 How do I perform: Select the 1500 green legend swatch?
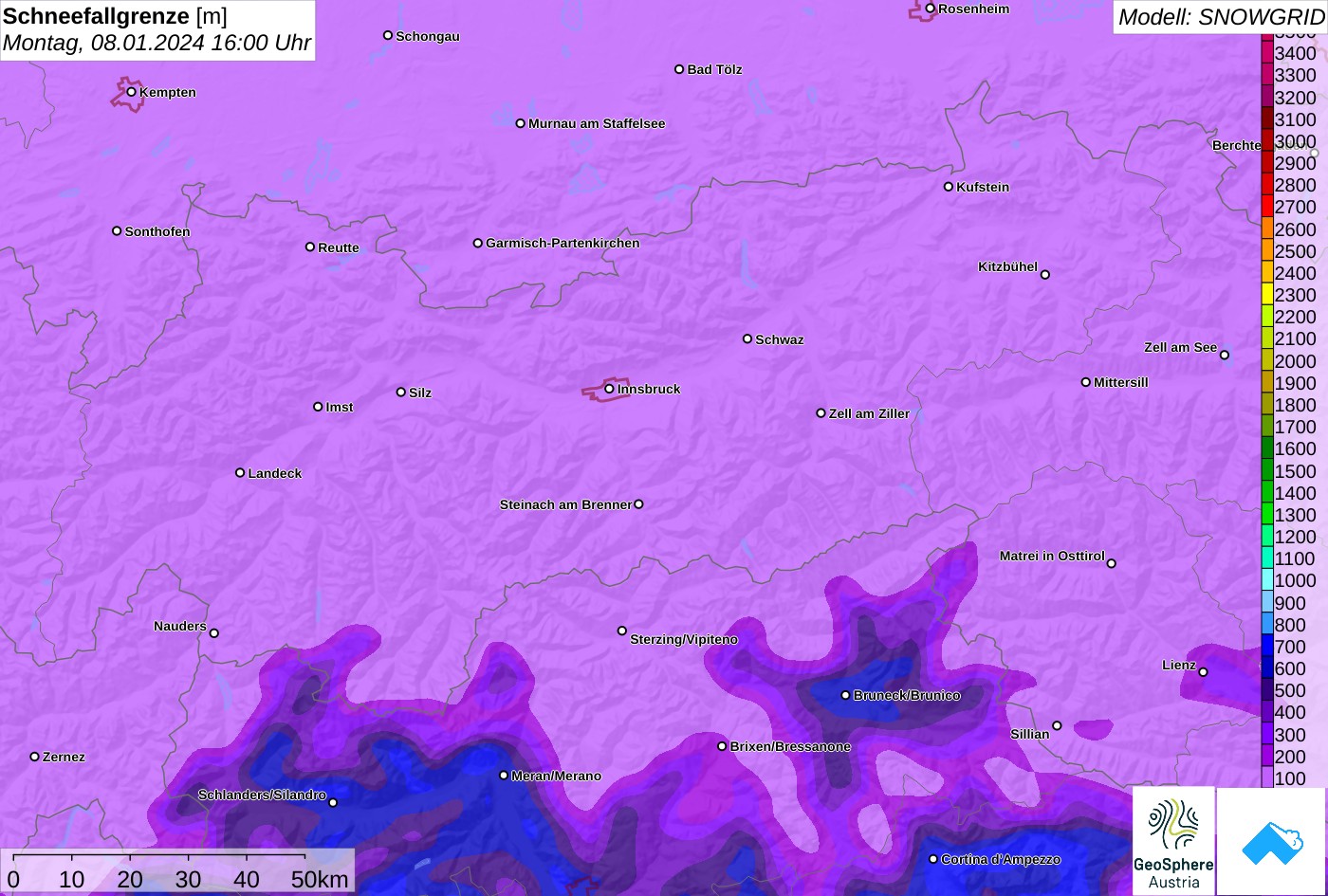point(1267,469)
